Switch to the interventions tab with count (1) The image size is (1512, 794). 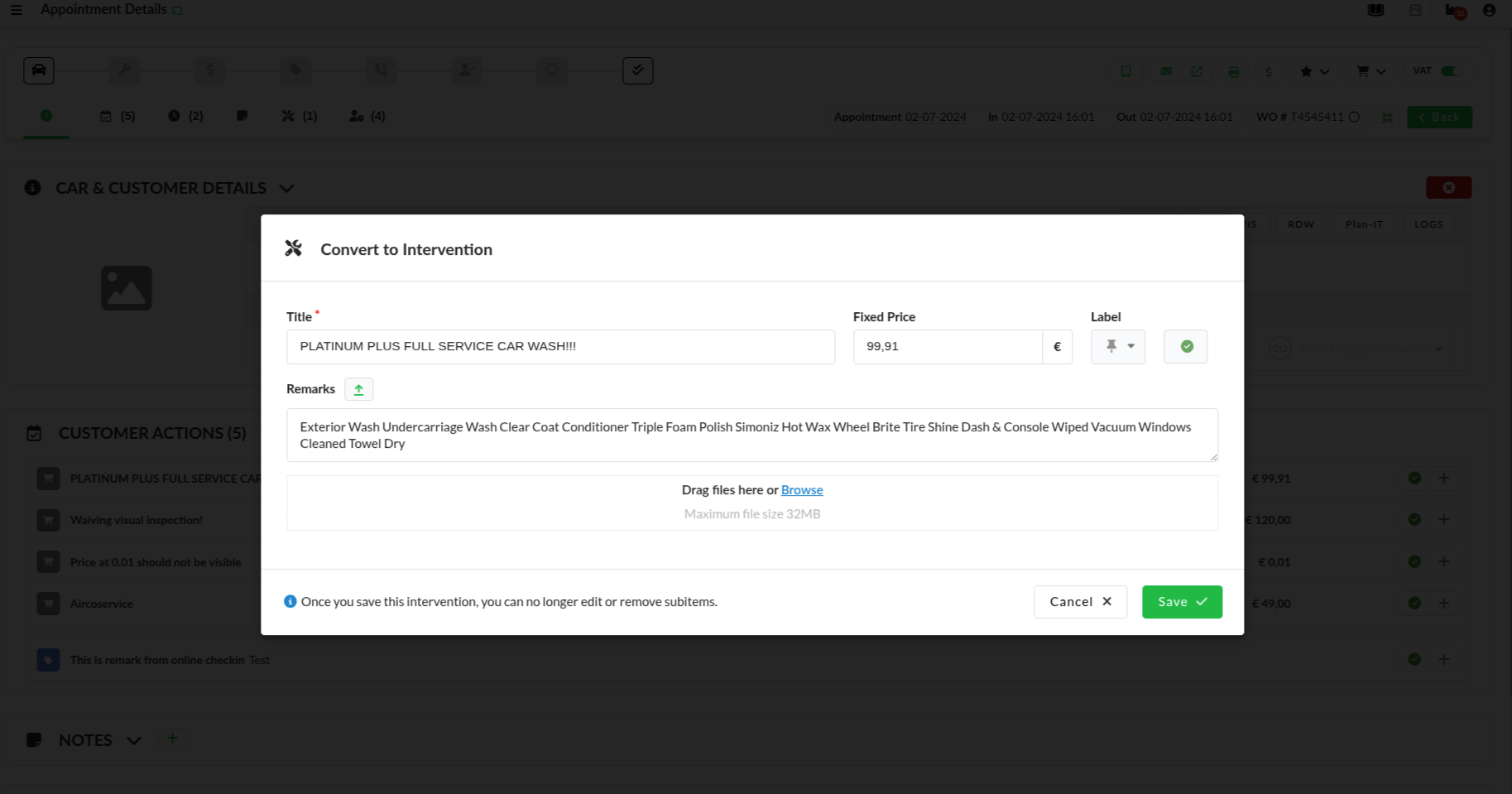tap(299, 116)
